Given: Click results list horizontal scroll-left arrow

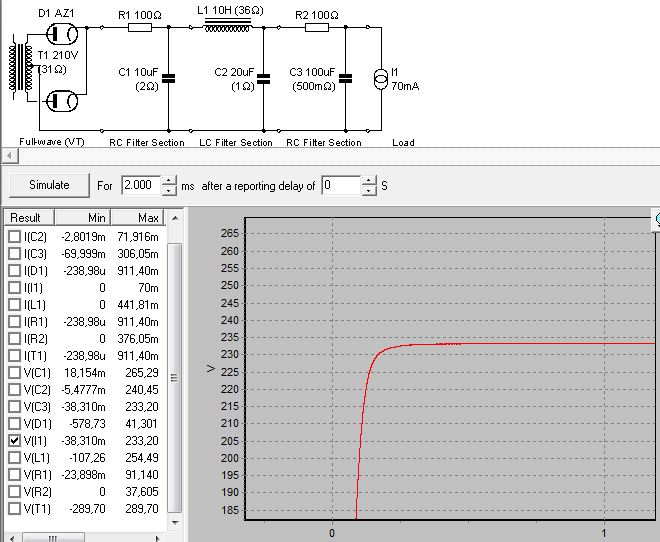Looking at the screenshot, I should [x=11, y=538].
